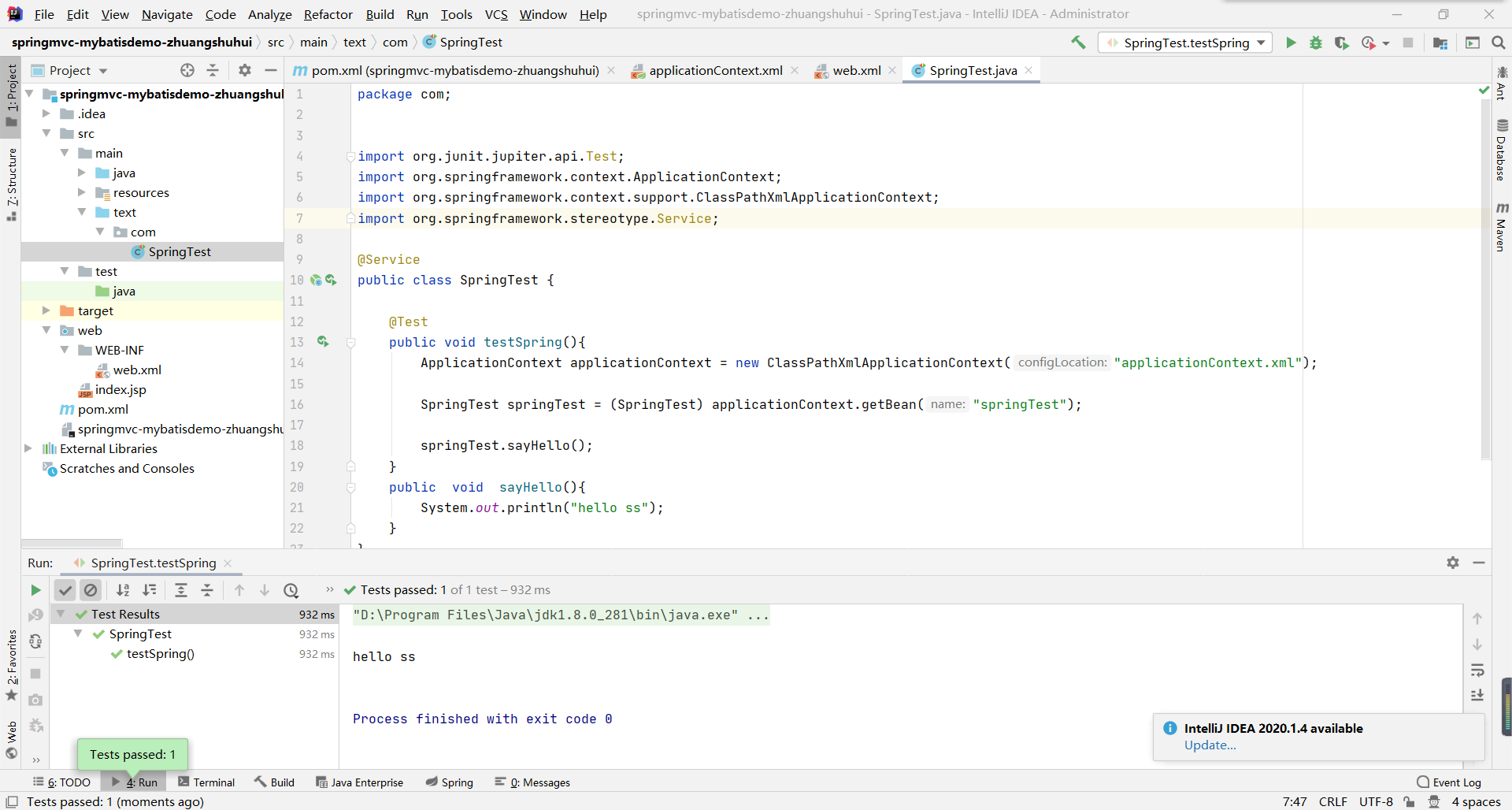Viewport: 1512px width, 810px height.
Task: Open the Terminal tool window button
Action: [206, 782]
